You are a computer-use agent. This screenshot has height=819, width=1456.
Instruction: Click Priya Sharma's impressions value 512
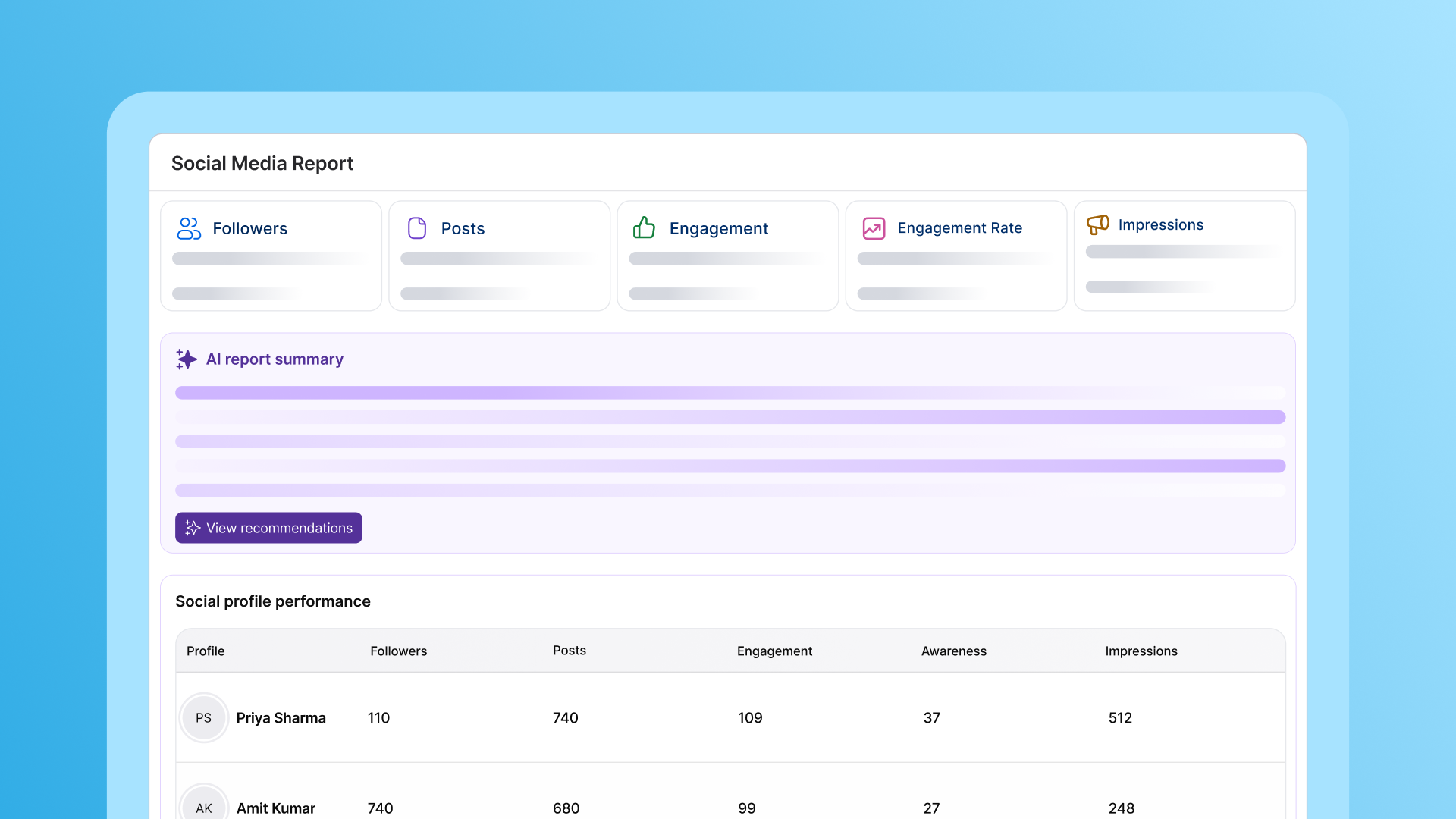coord(1120,718)
